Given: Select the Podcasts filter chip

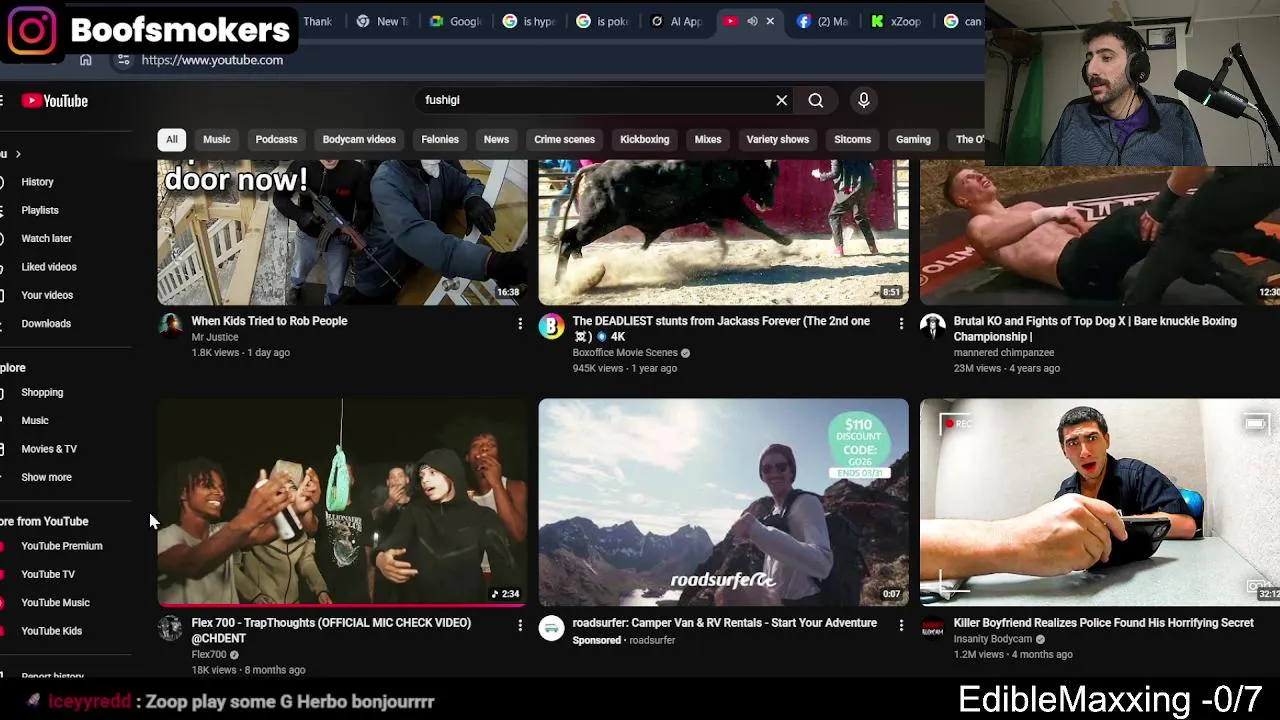Looking at the screenshot, I should click(x=276, y=140).
